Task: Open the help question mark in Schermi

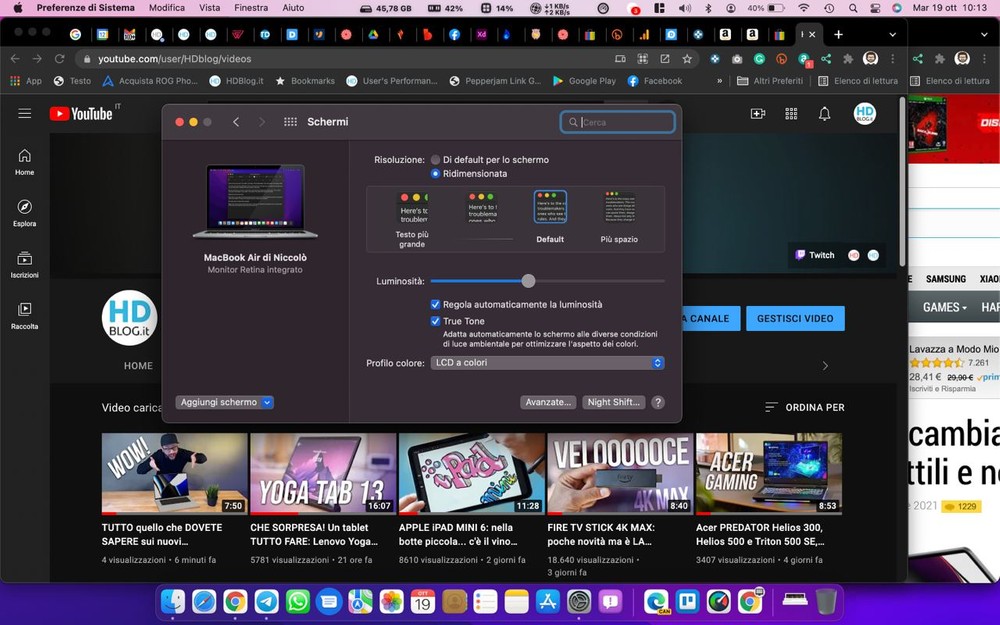Action: [x=658, y=402]
